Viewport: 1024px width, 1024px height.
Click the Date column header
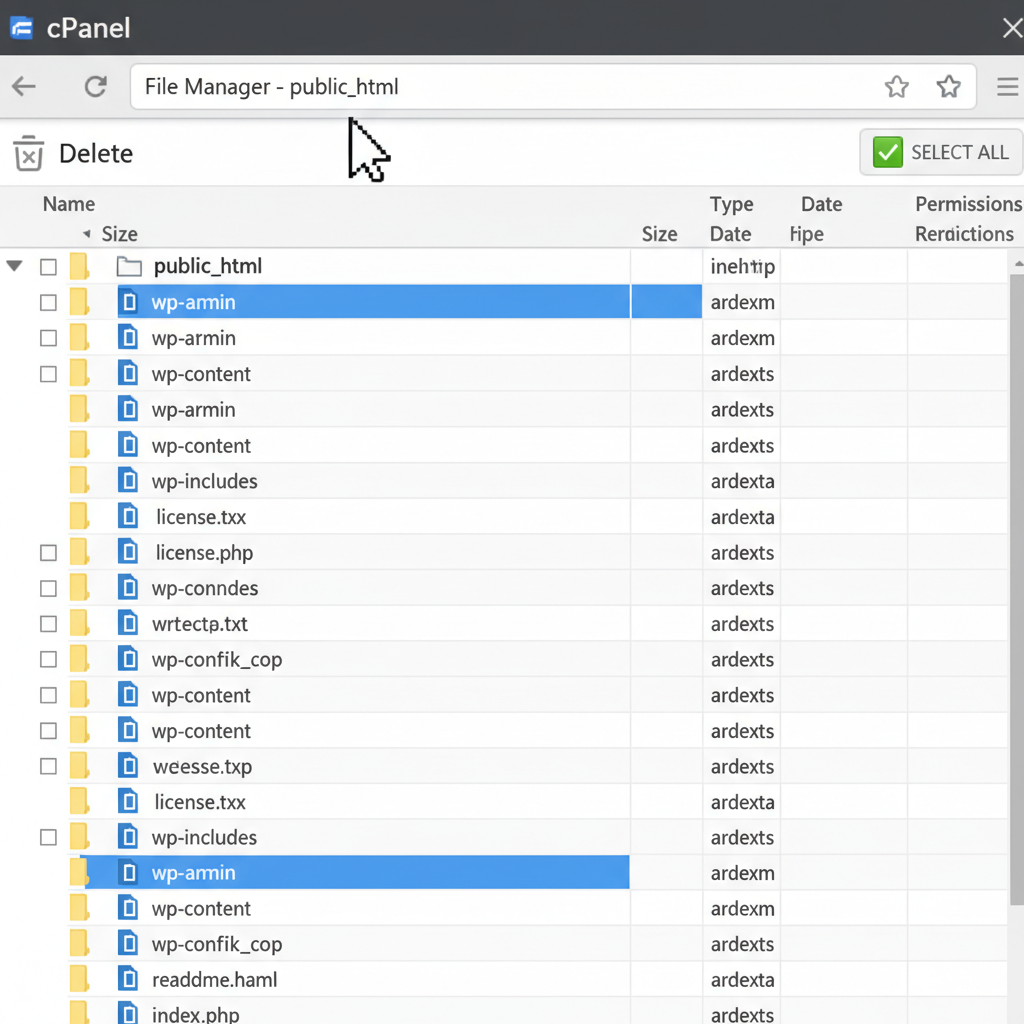coord(820,204)
